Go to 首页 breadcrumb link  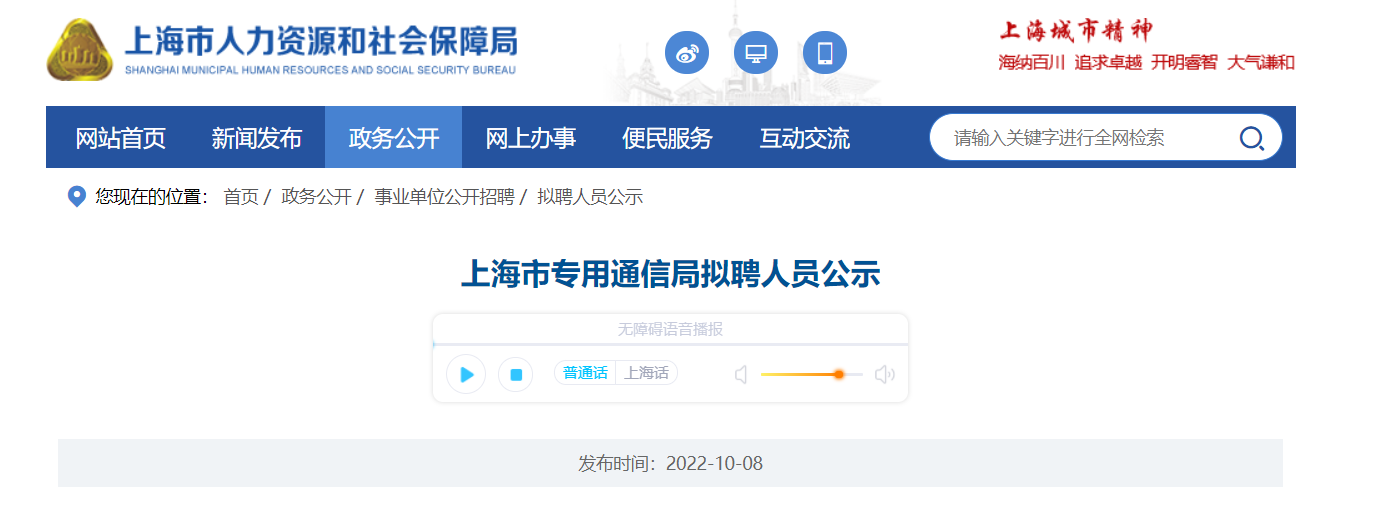pyautogui.click(x=241, y=197)
